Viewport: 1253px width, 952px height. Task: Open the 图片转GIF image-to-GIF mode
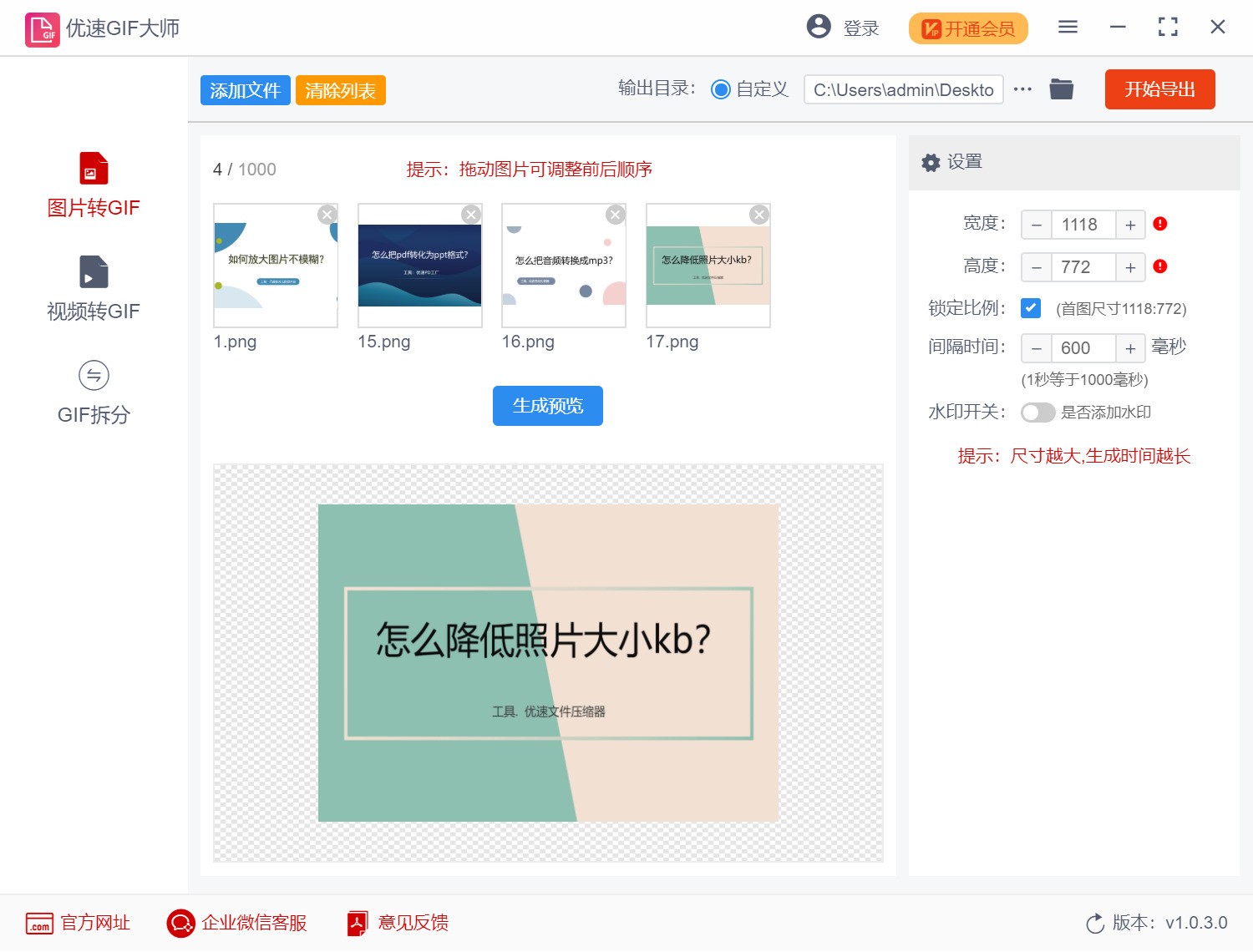(x=94, y=185)
